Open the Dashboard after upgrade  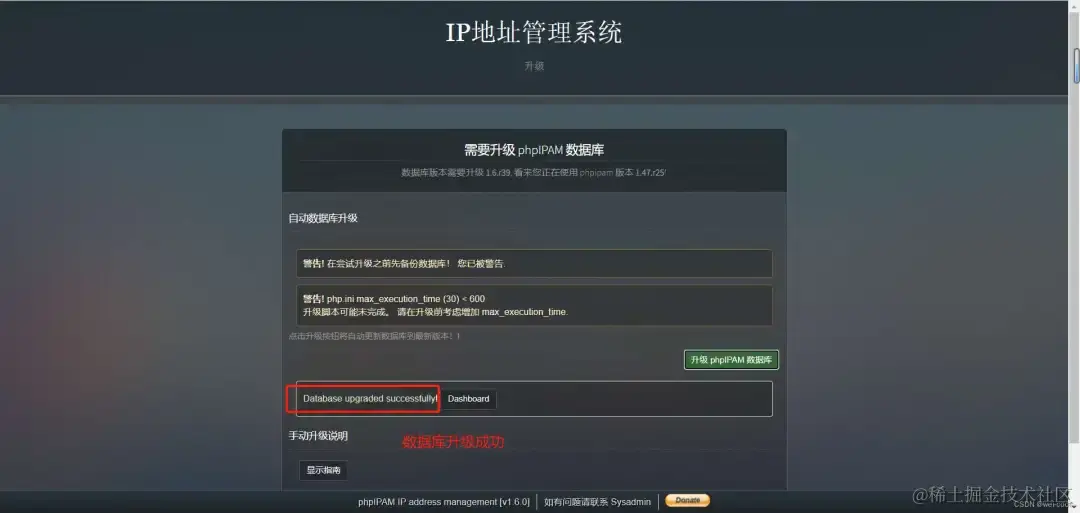coord(468,399)
